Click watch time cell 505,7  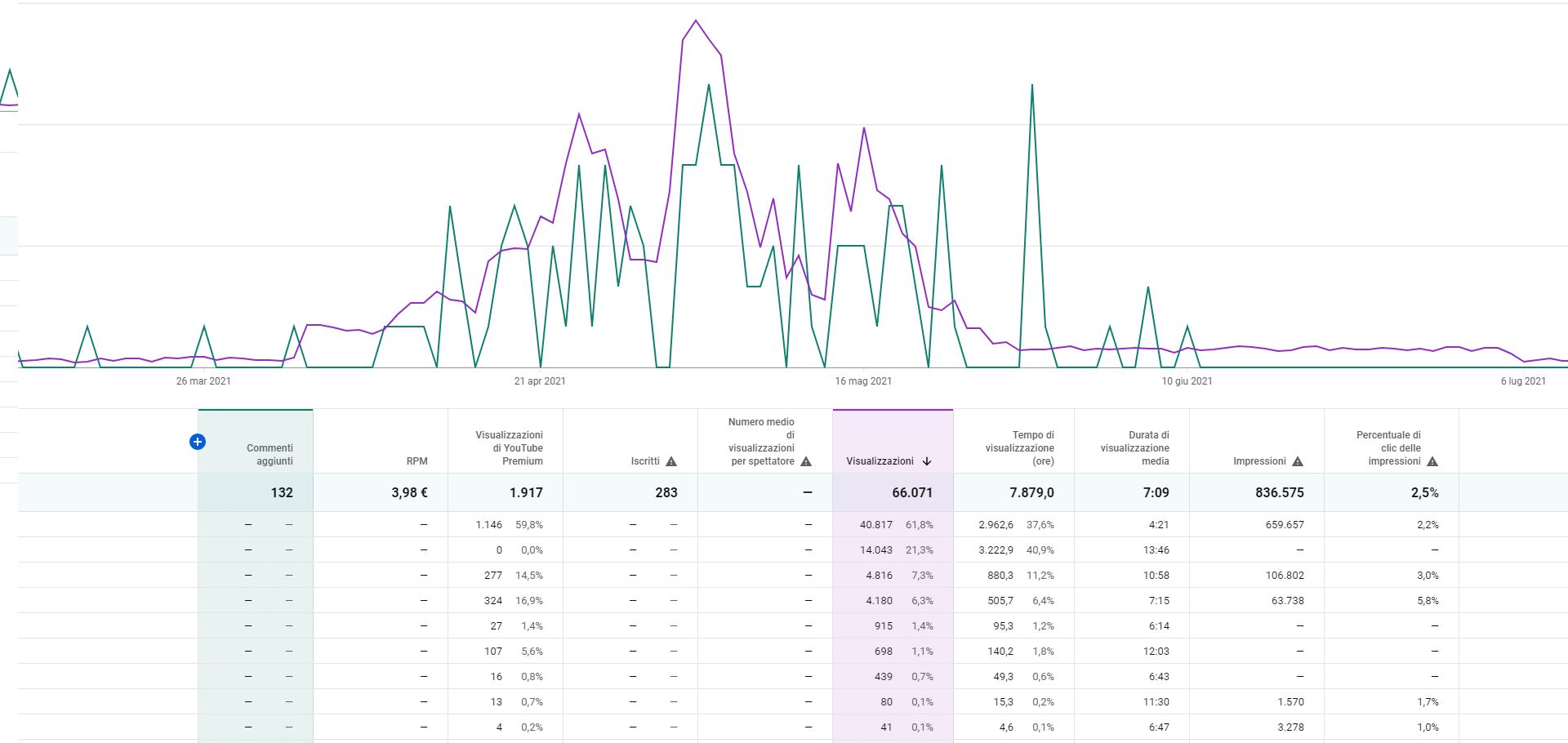[1000, 601]
